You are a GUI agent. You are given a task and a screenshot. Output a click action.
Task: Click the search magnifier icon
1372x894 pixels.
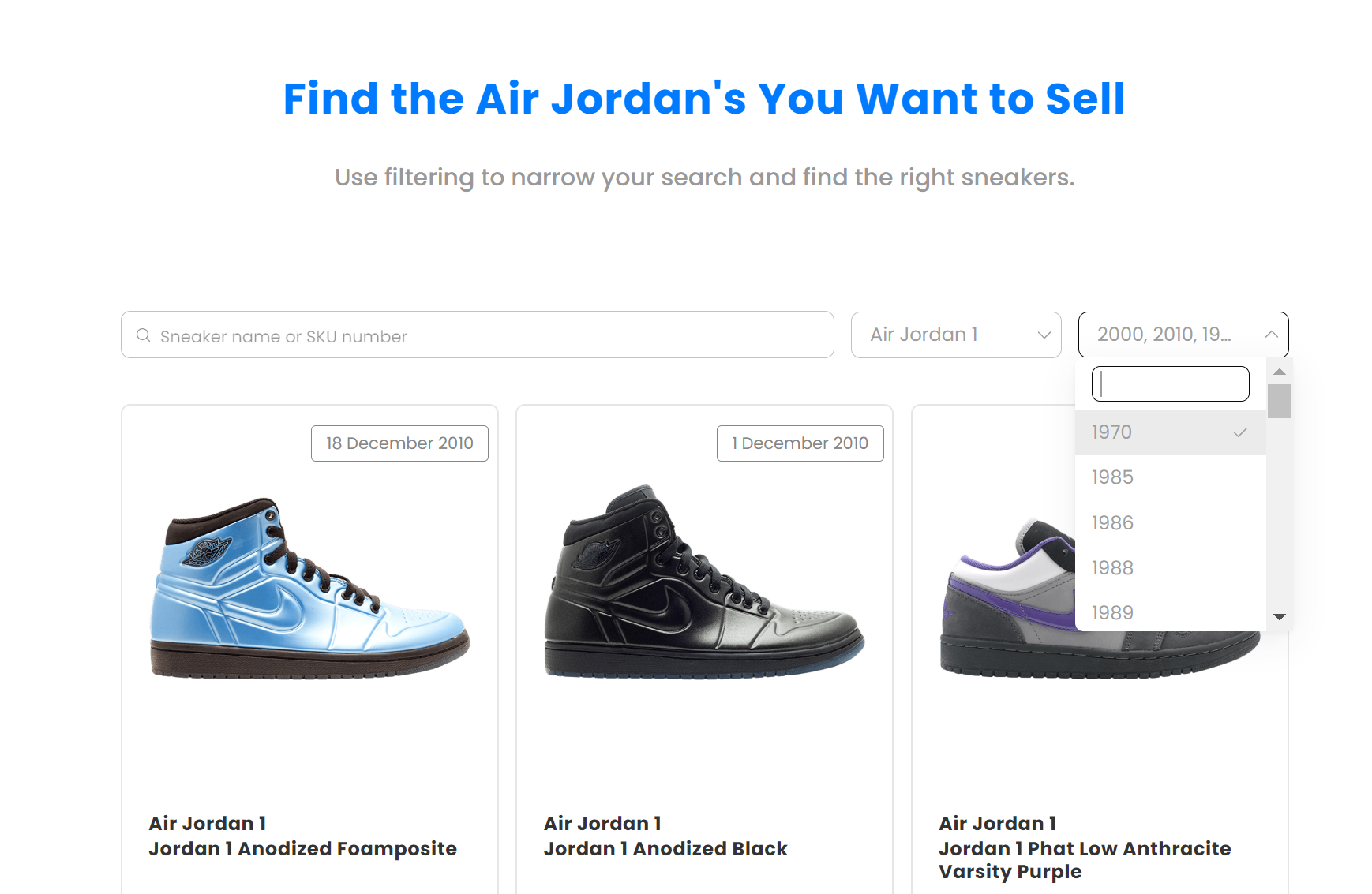pos(143,335)
